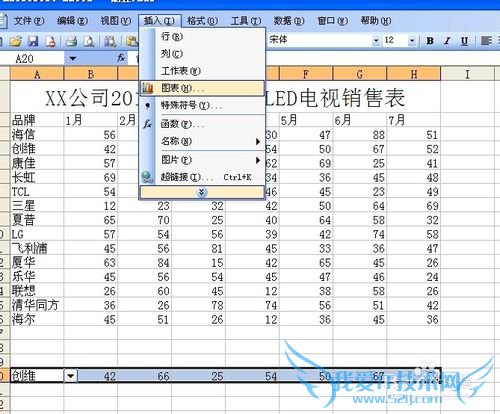Select the 夏普 brand cell
500x414 pixels.
click(37, 220)
